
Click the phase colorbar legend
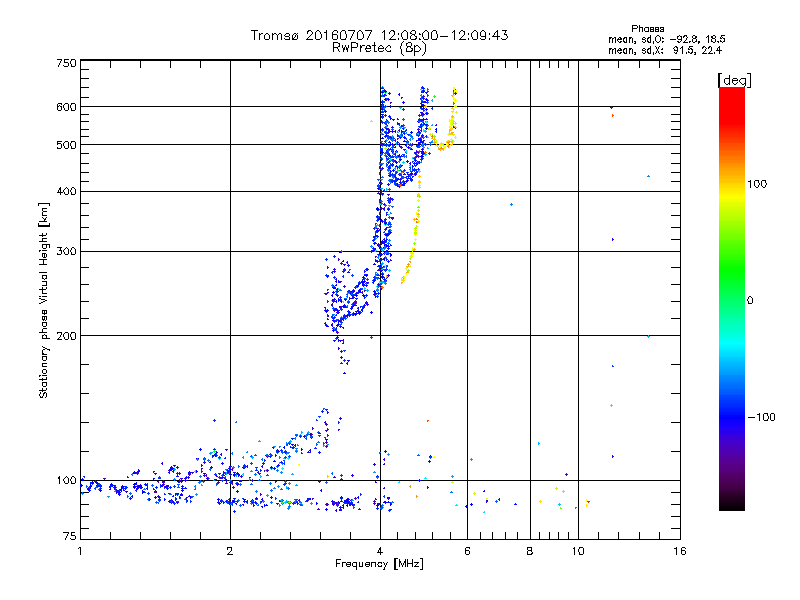pos(732,298)
